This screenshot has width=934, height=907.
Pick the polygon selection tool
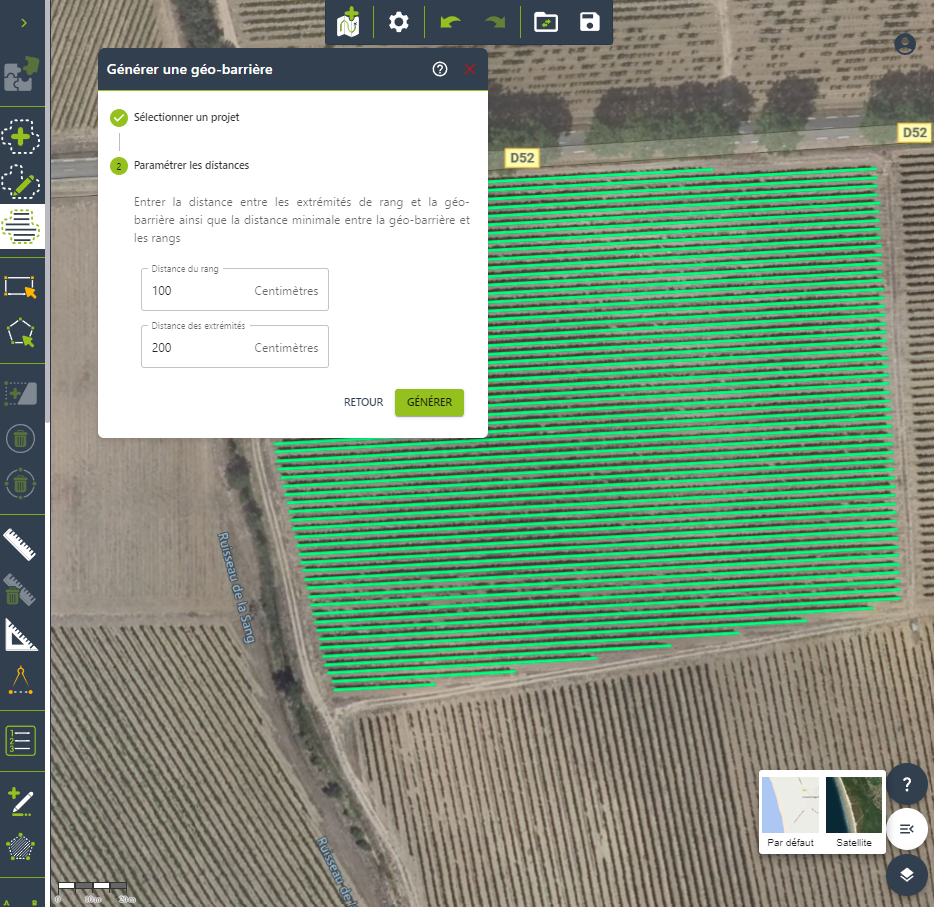pyautogui.click(x=21, y=333)
